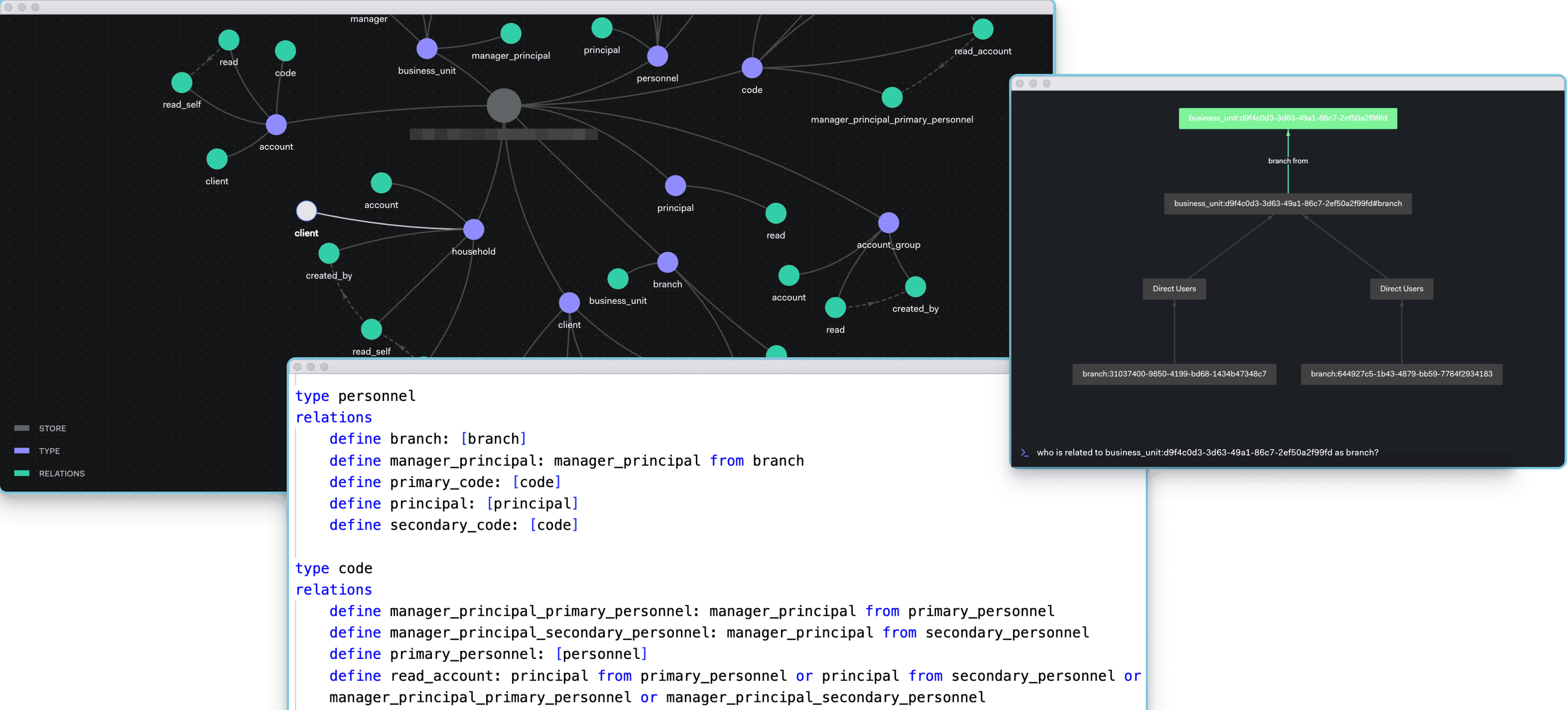The height and width of the screenshot is (710, 1568).
Task: Select the branch type node
Action: click(668, 262)
